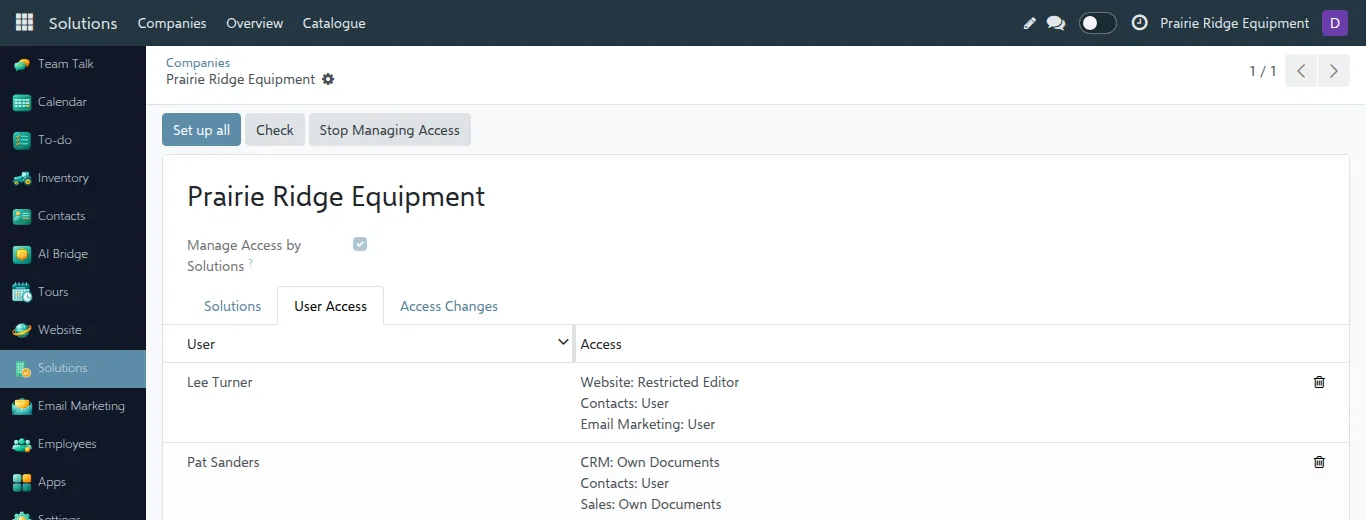Viewport: 1366px width, 520px height.
Task: Switch to the Solutions tab
Action: (x=233, y=306)
